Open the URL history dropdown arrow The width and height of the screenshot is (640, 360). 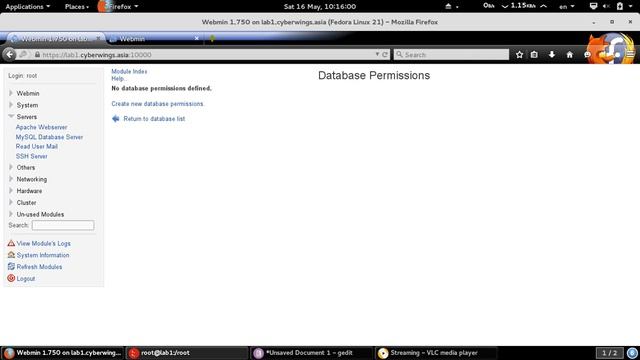(x=377, y=54)
